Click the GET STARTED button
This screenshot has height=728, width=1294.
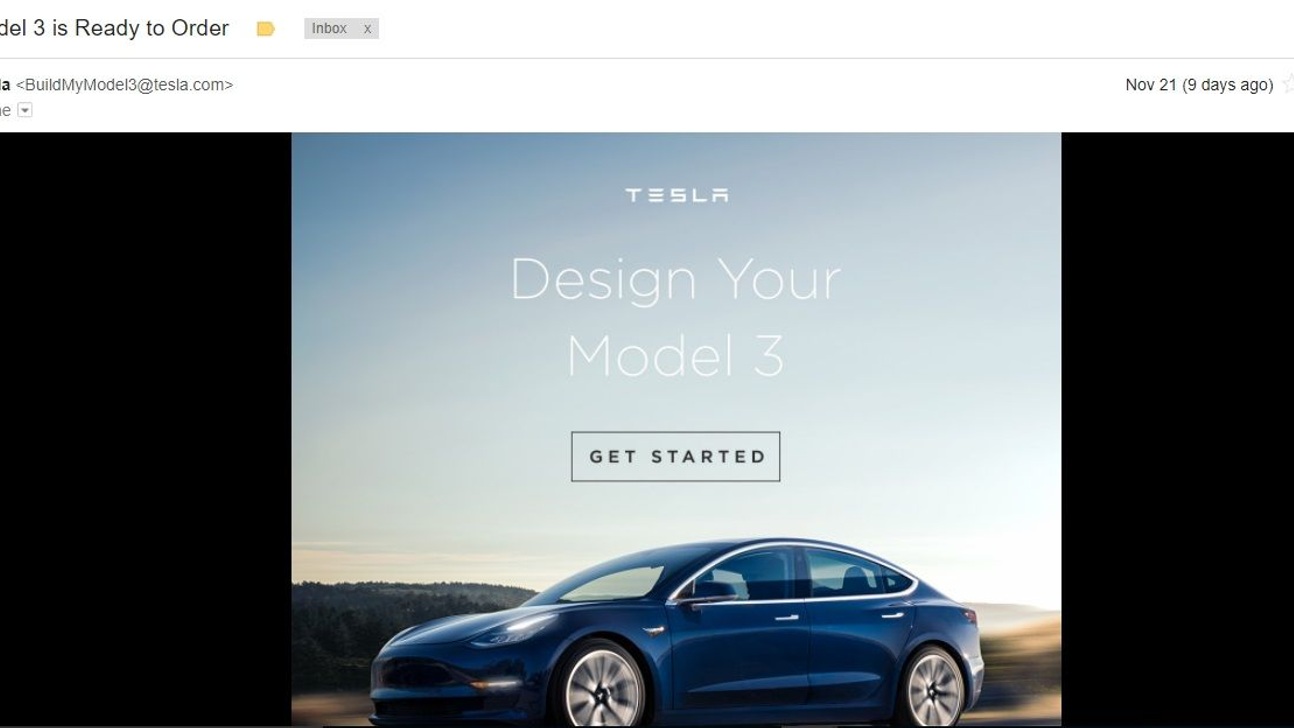pos(676,456)
